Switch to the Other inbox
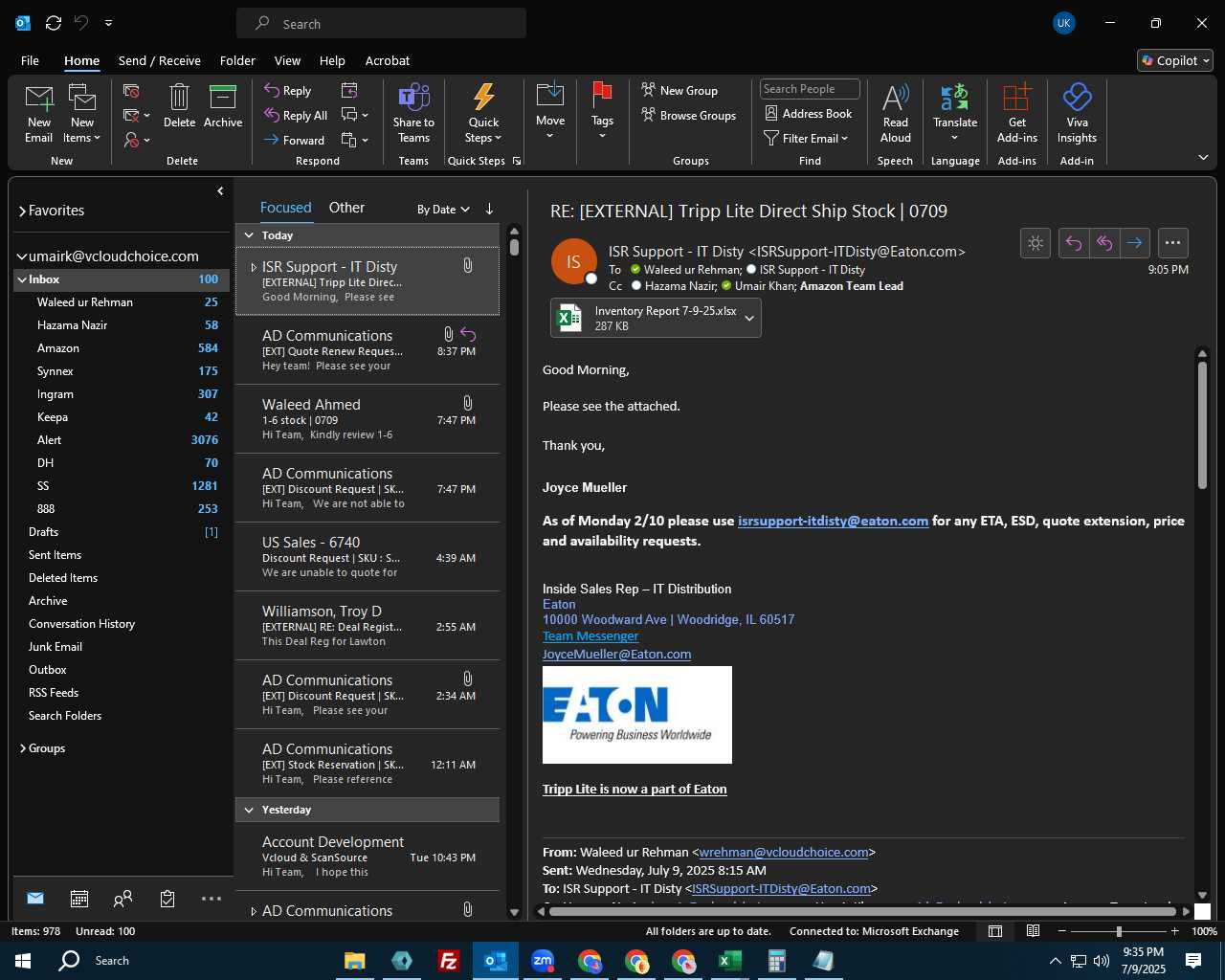Viewport: 1225px width, 980px height. tap(346, 208)
